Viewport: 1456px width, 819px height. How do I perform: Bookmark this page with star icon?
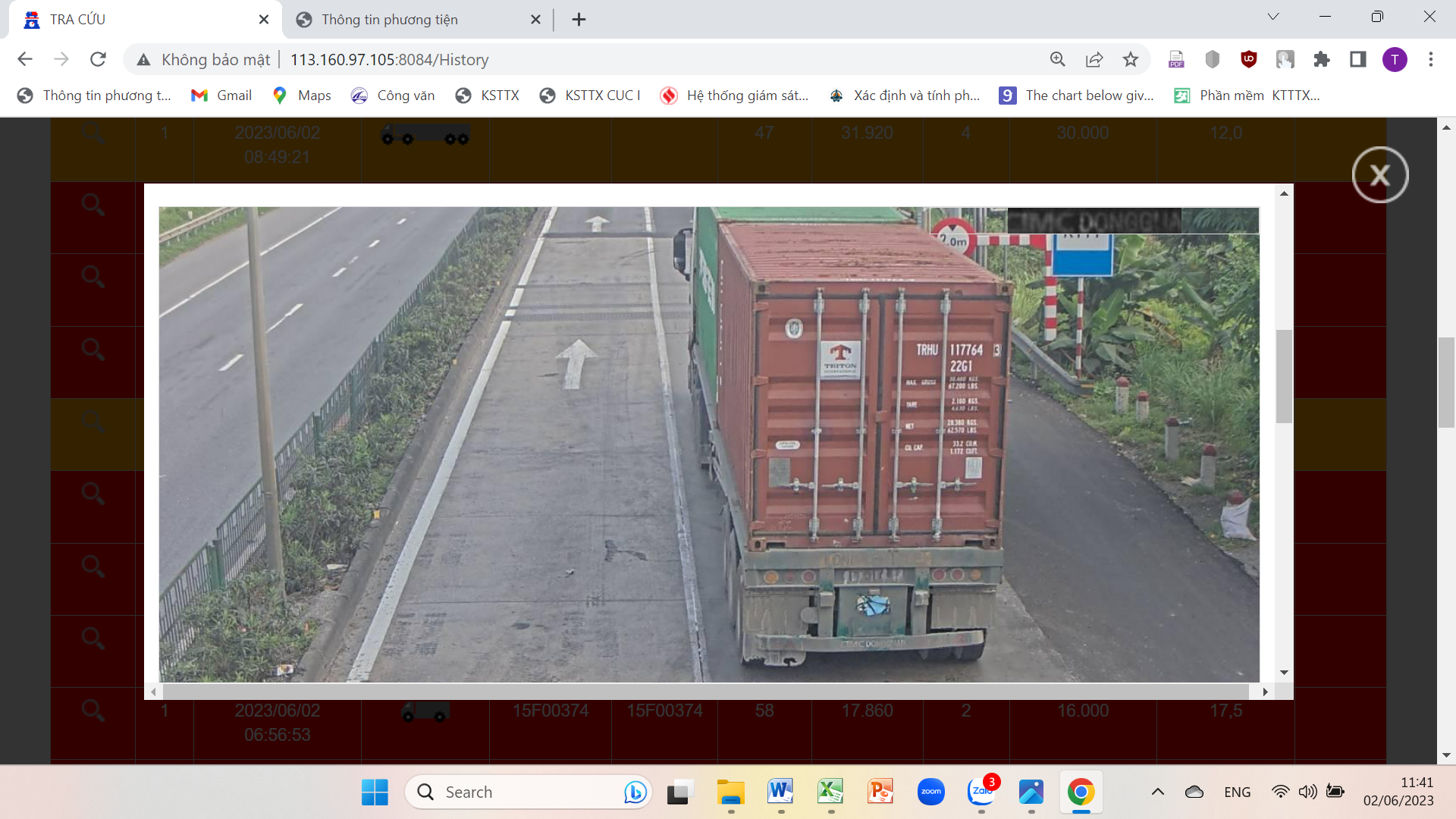point(1131,59)
